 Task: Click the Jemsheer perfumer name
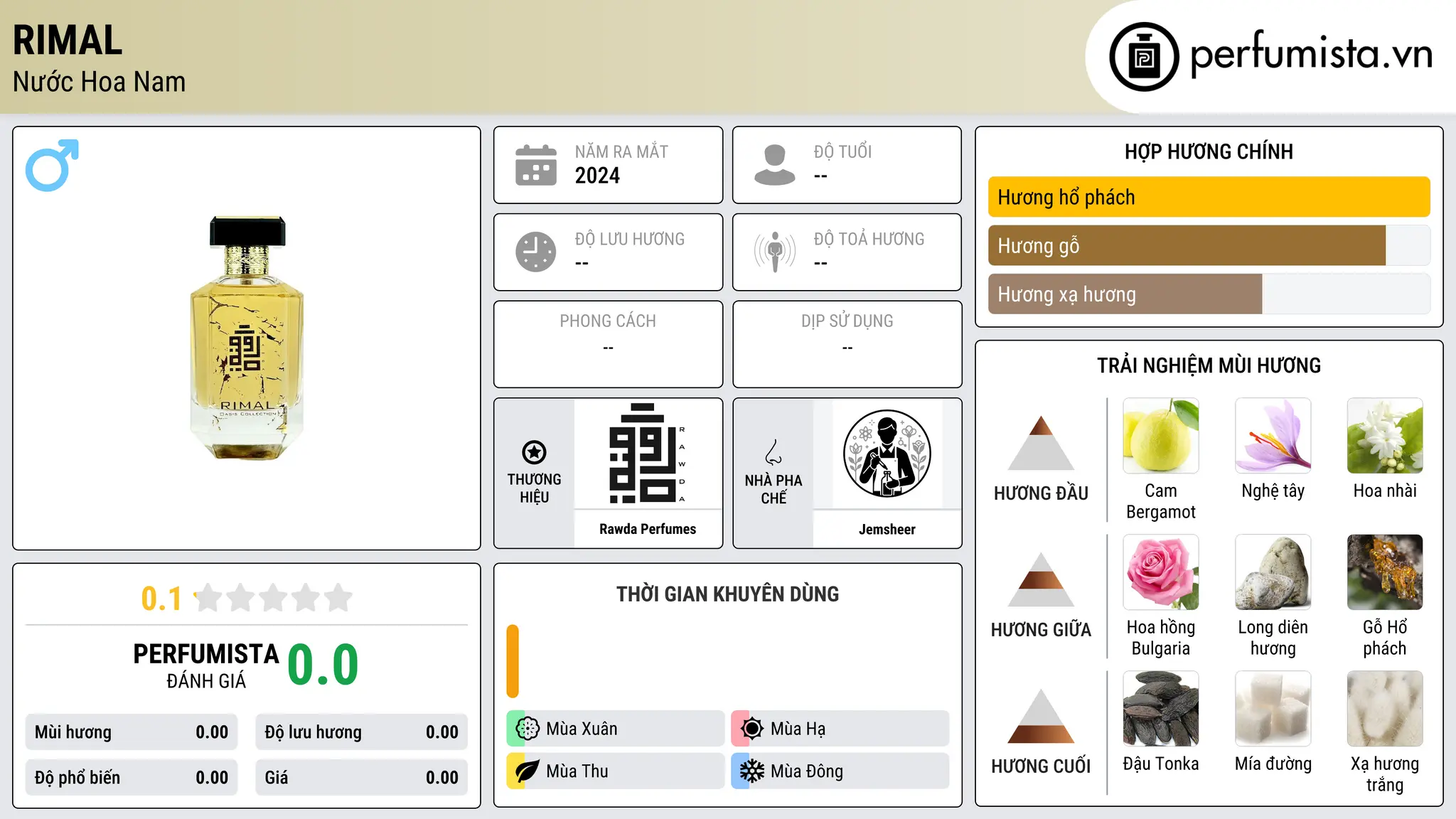[x=887, y=529]
